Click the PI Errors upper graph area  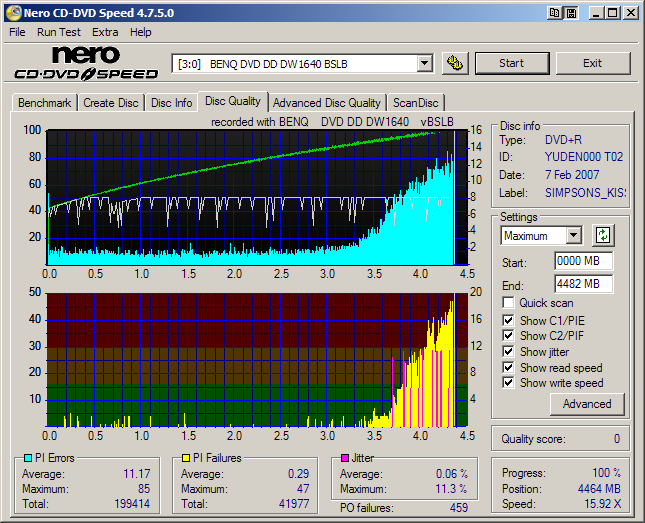coord(257,198)
